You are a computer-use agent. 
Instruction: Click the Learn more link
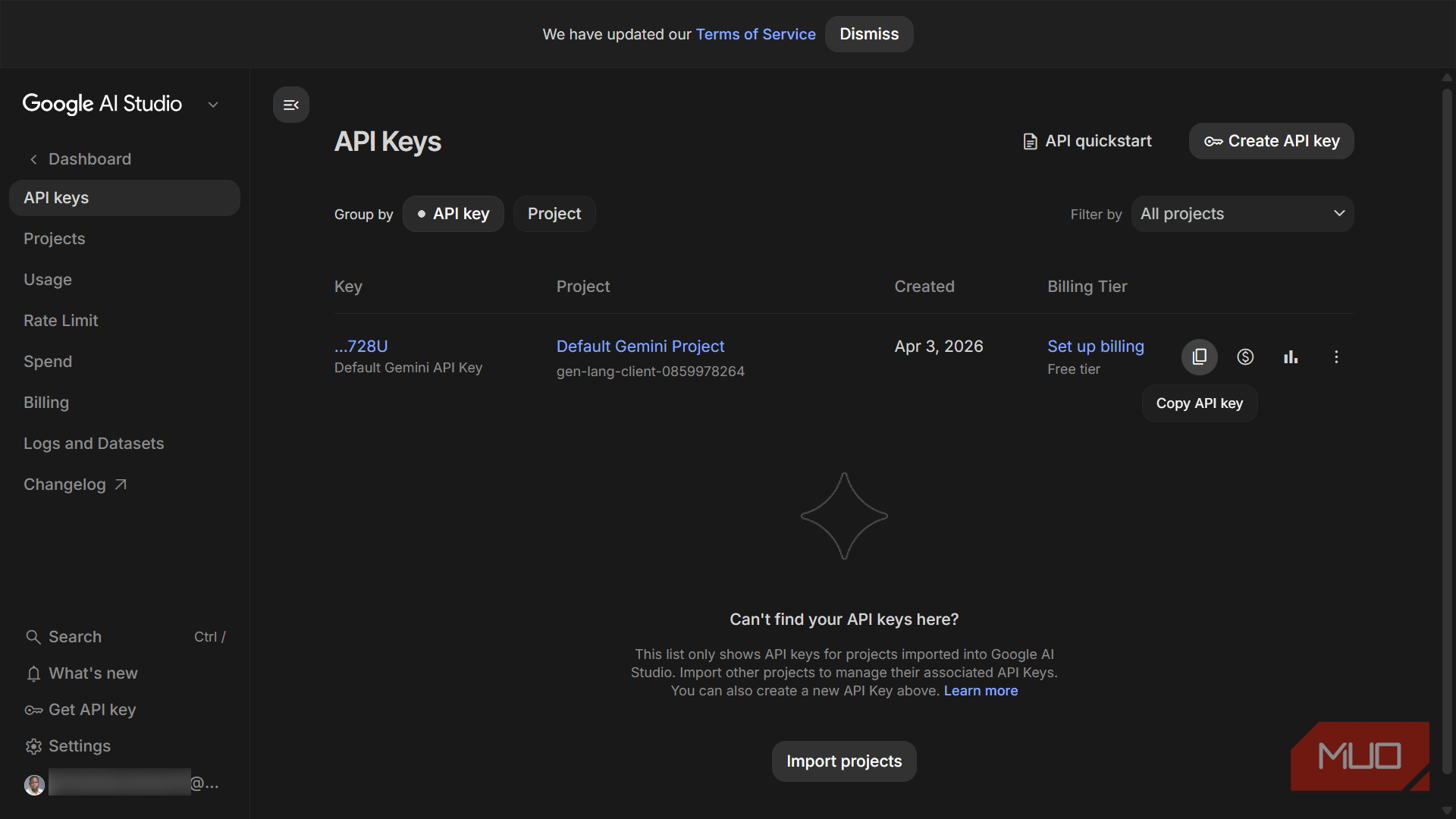[x=981, y=691]
